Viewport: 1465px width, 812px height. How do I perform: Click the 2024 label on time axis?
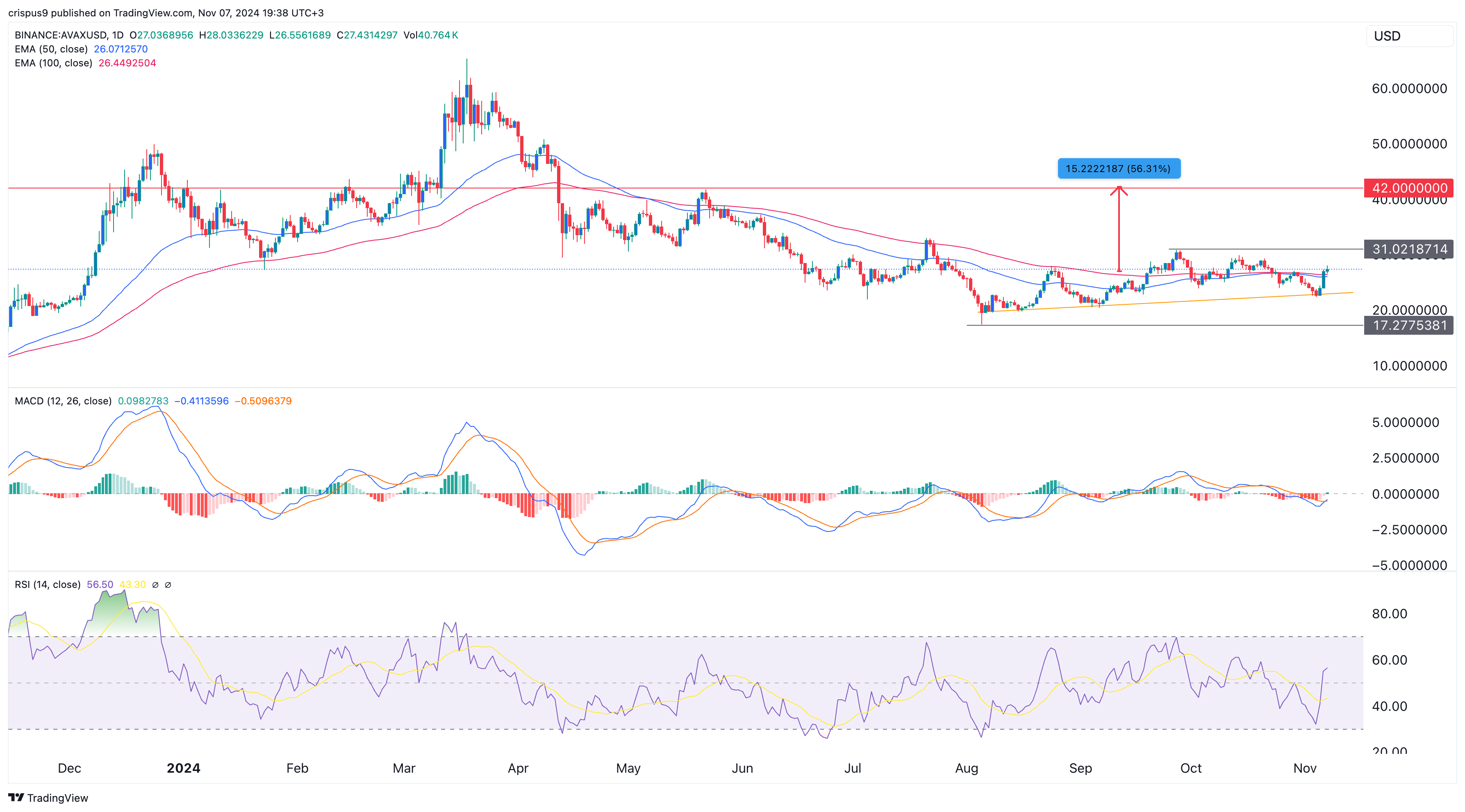(183, 768)
